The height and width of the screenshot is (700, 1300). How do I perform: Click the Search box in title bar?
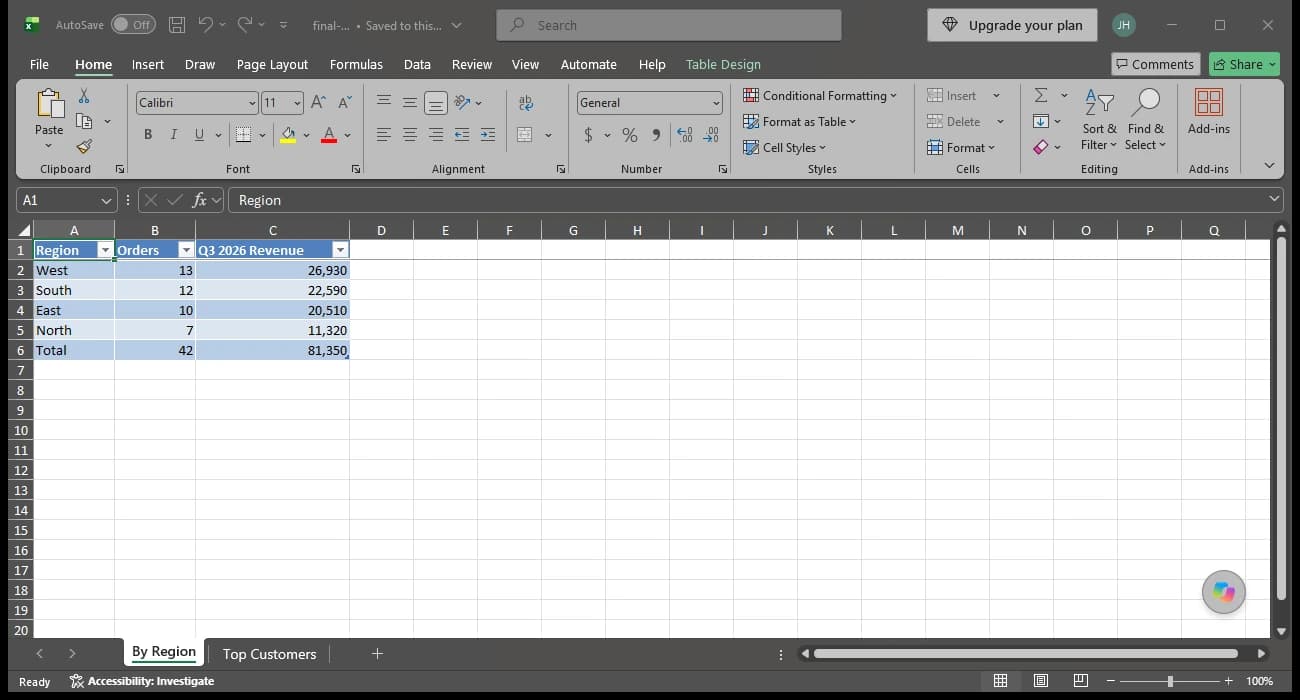[x=669, y=25]
